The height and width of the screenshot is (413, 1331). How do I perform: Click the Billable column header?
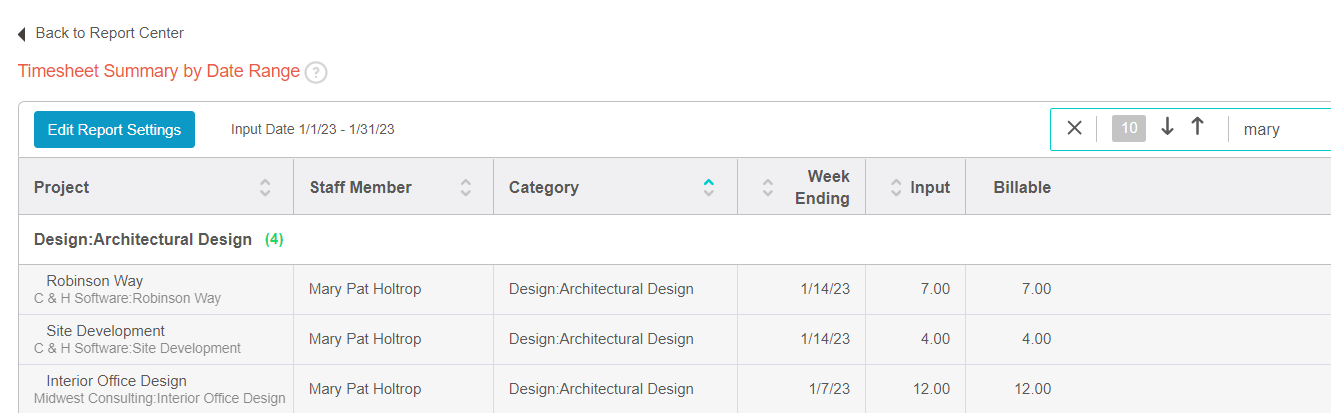(x=1022, y=187)
